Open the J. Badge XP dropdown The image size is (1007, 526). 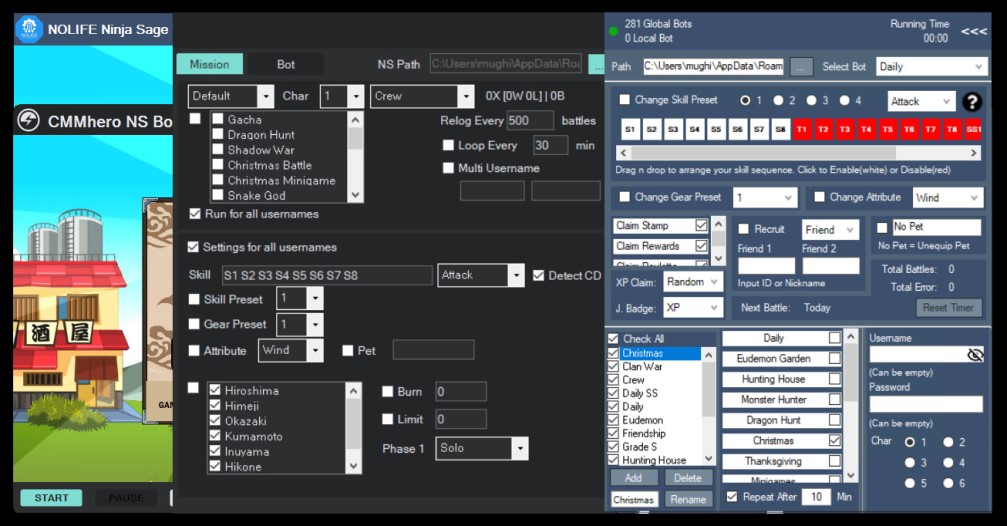pos(693,308)
